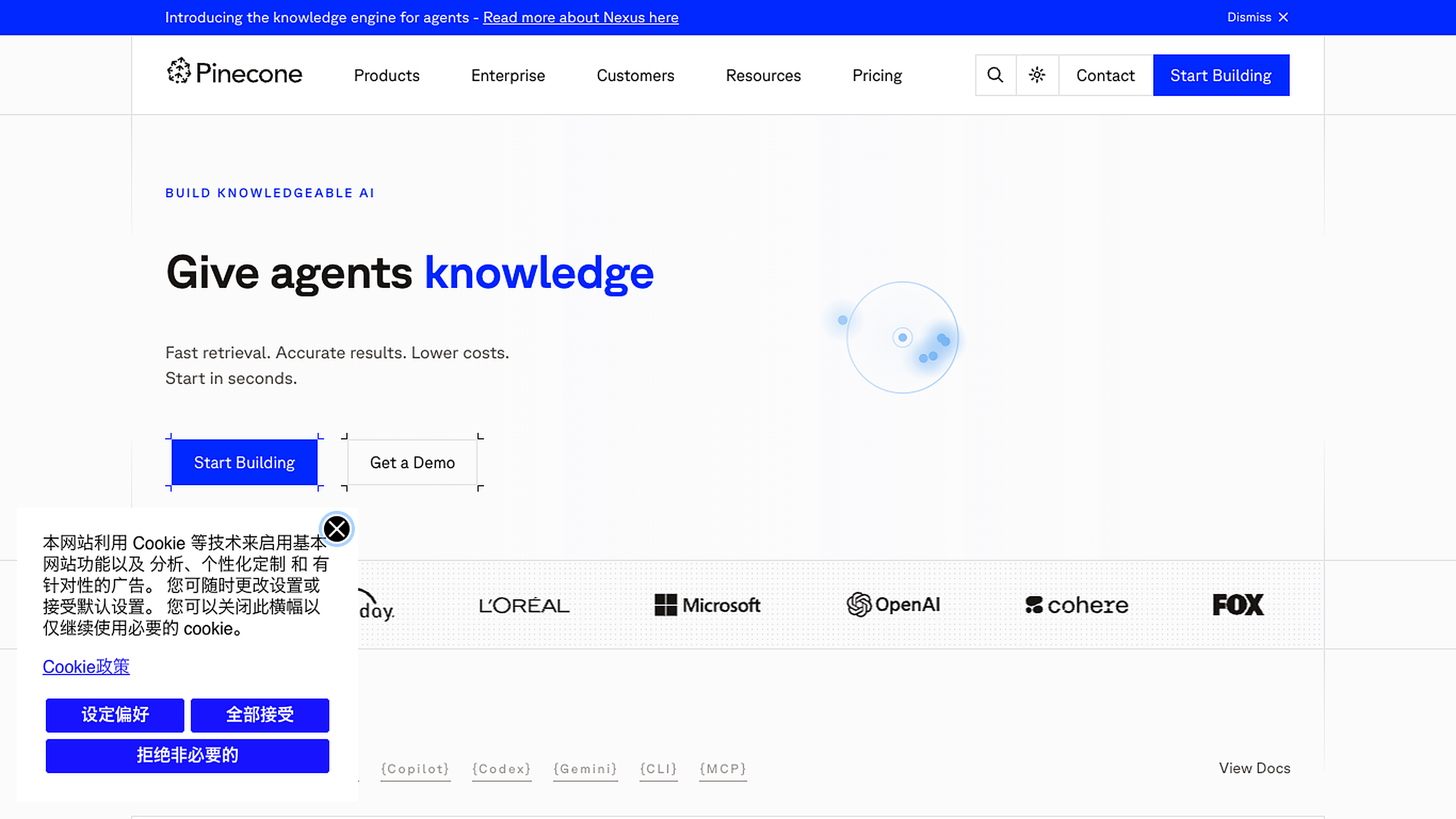Open the Products menu
The image size is (1456, 819).
click(386, 75)
